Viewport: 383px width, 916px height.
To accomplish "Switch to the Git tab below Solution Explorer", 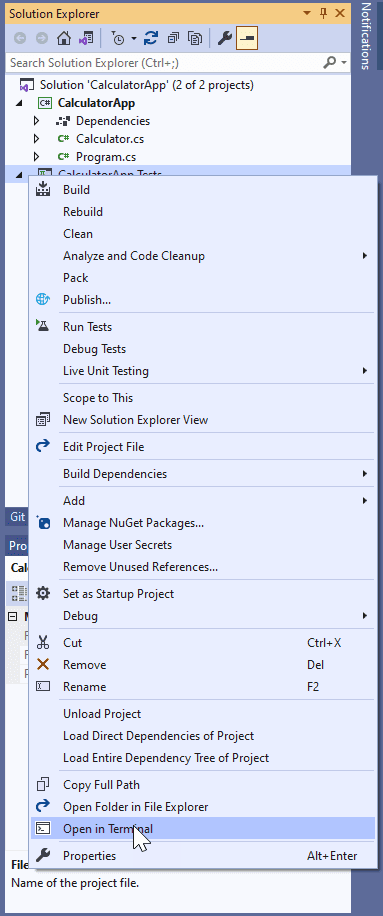I will click(x=18, y=516).
